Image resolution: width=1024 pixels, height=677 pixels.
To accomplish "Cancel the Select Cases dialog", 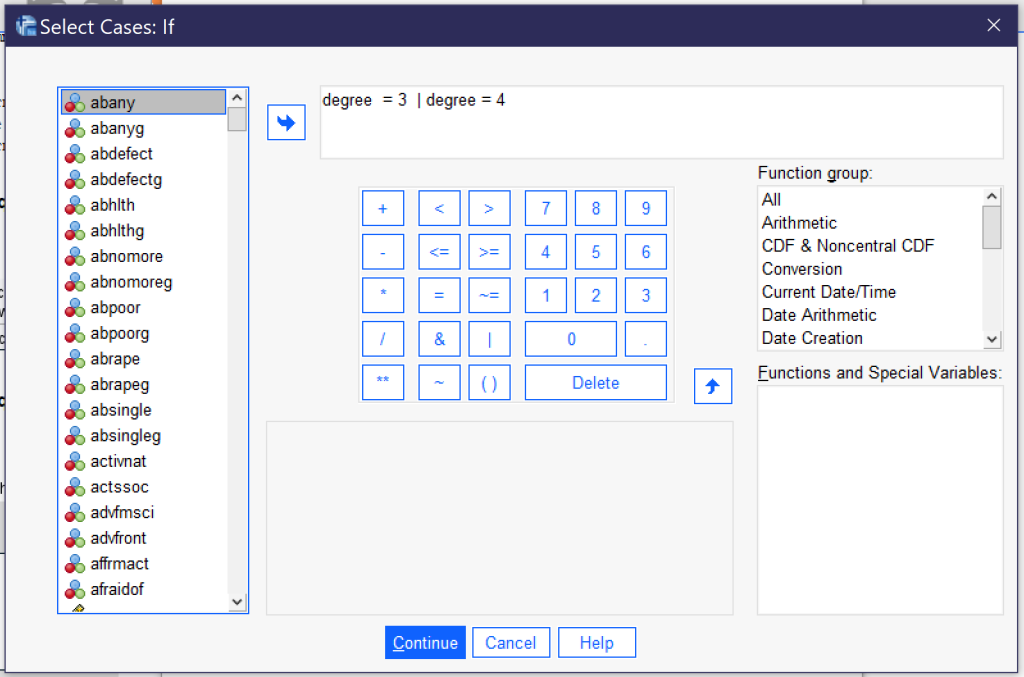I will pos(510,642).
